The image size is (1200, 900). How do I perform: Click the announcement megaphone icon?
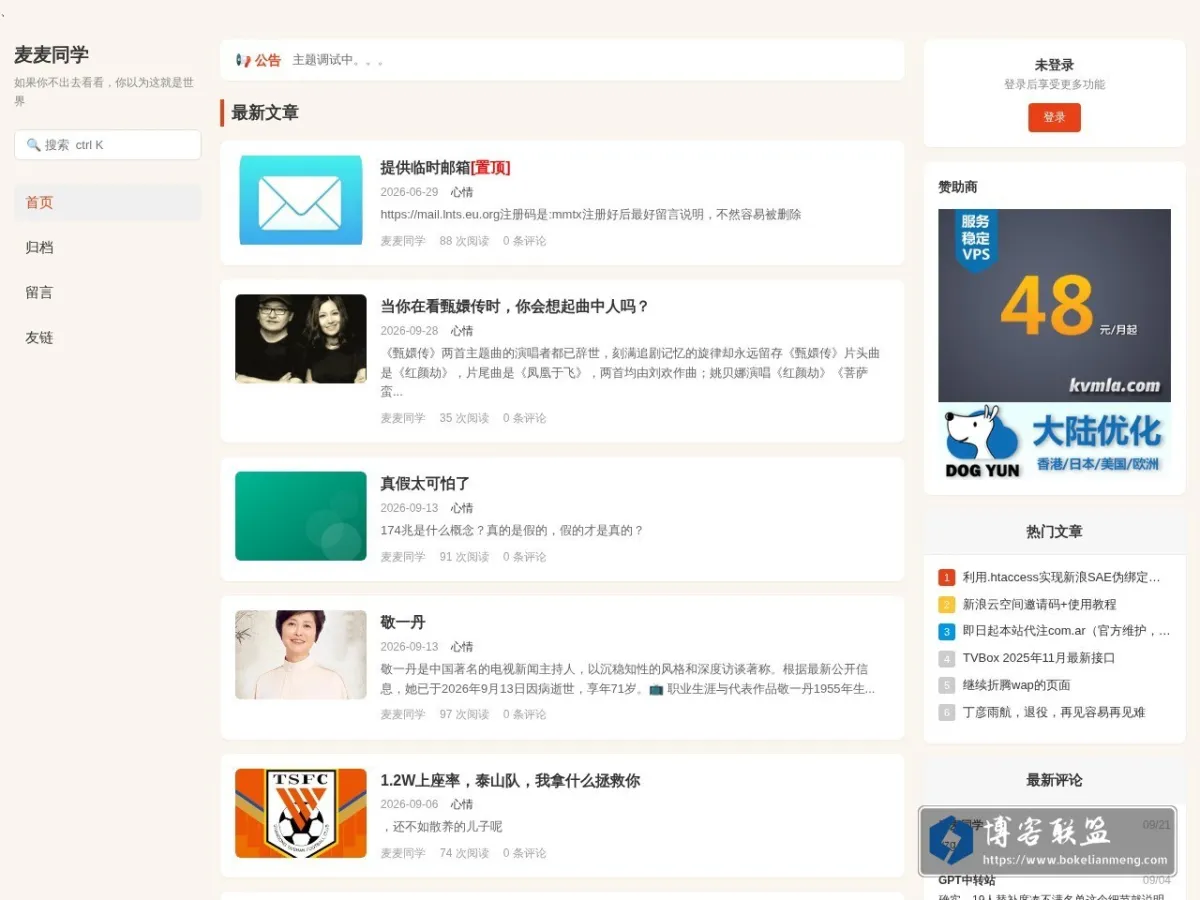(x=243, y=60)
